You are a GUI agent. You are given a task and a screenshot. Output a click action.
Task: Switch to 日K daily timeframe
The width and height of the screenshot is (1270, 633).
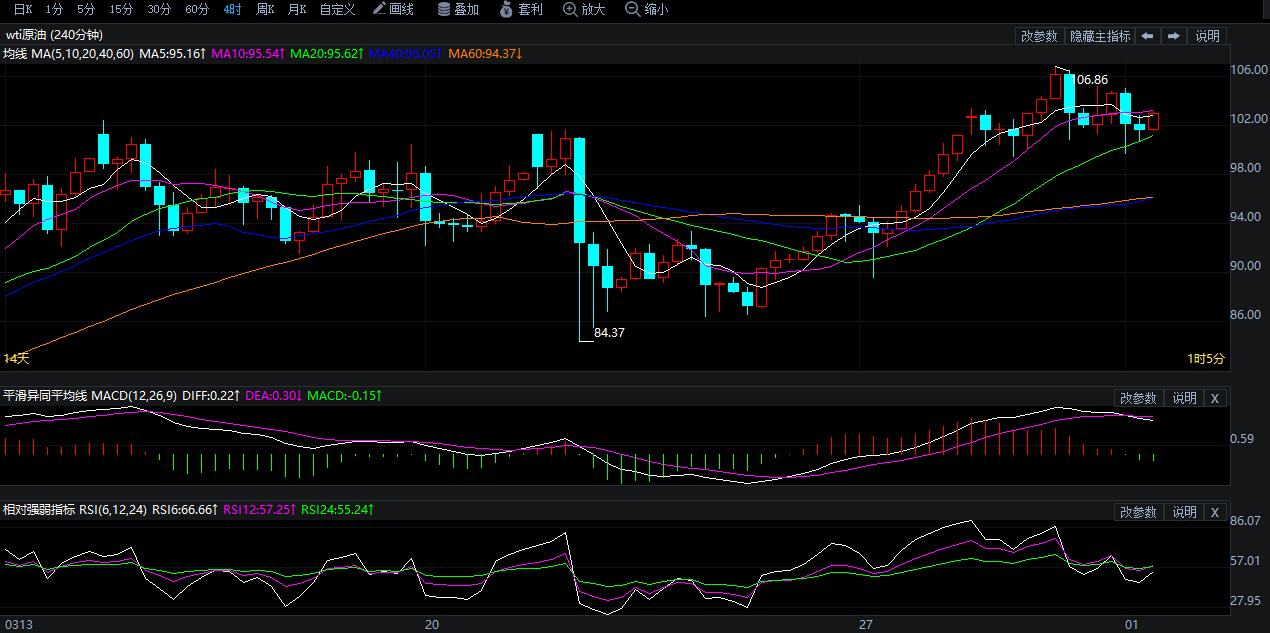22,9
